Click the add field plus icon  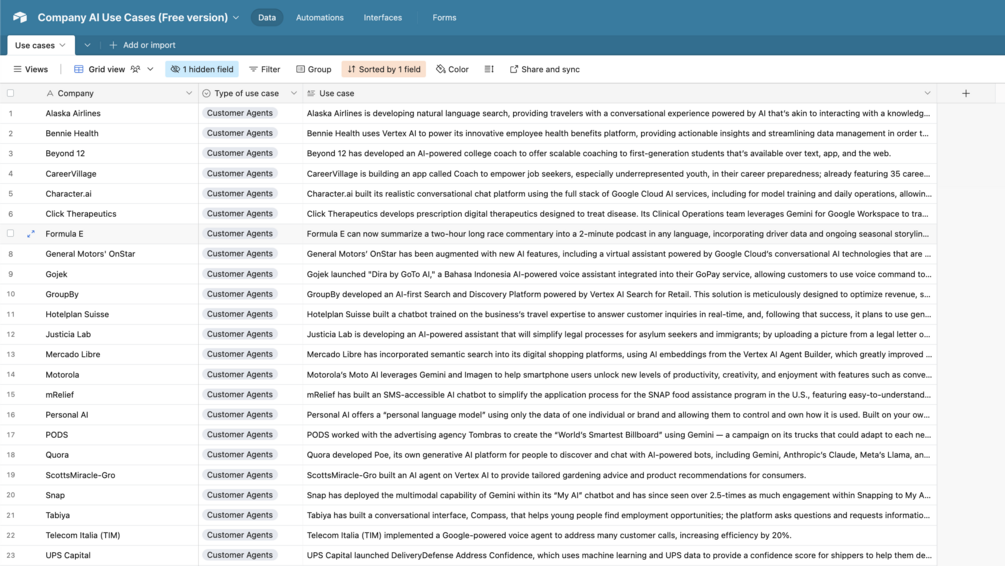pos(966,93)
